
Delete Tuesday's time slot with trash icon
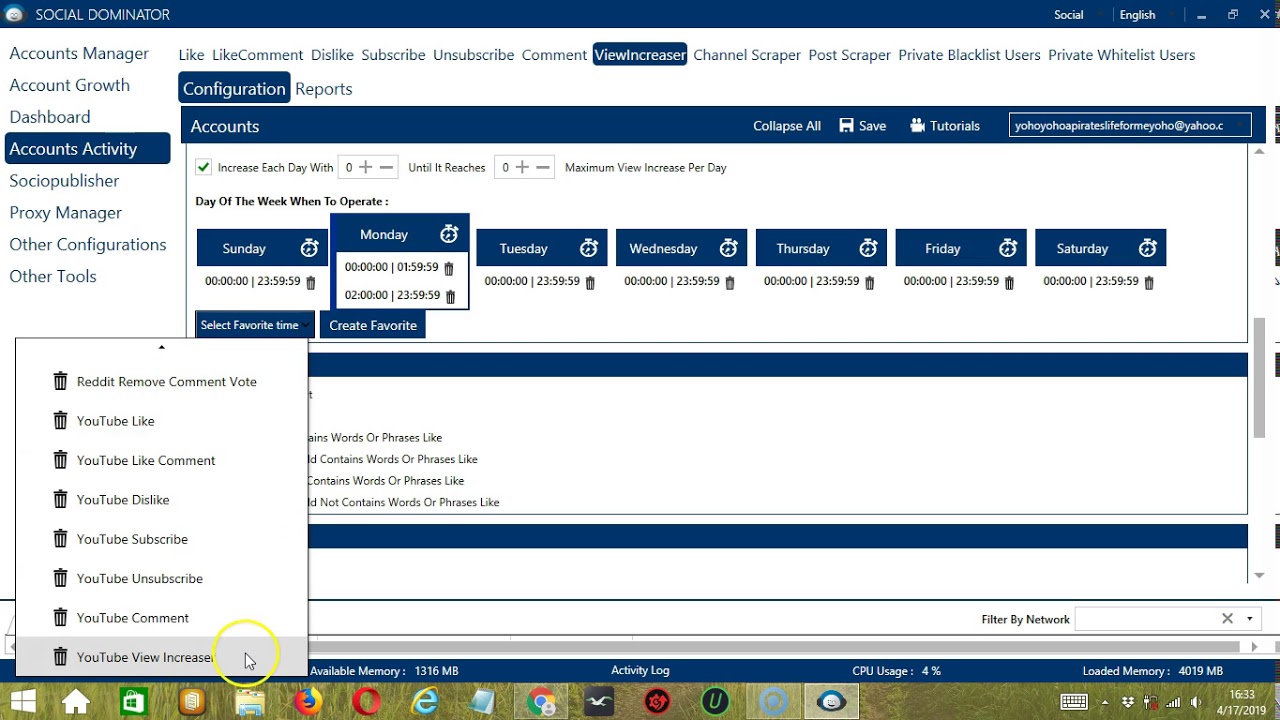coord(590,283)
